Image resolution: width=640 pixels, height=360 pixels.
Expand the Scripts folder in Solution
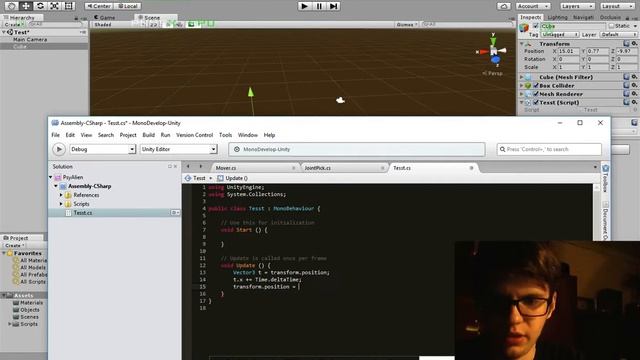(x=61, y=204)
